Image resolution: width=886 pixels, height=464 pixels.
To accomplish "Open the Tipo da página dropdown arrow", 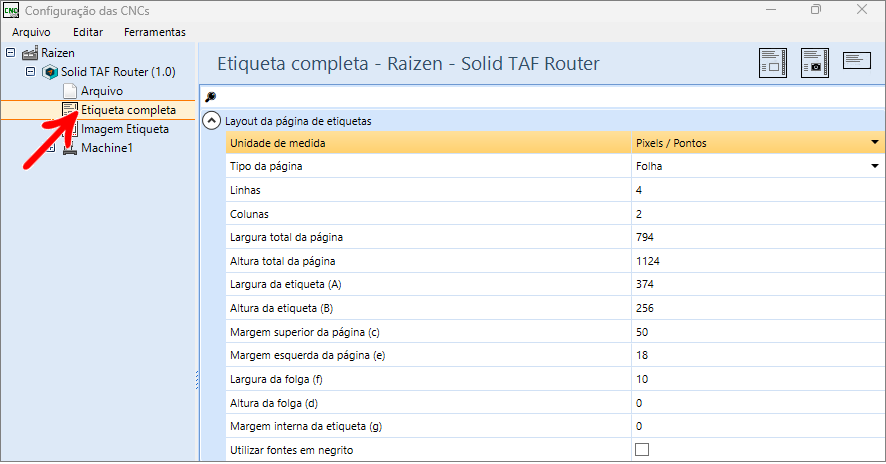I will (875, 166).
